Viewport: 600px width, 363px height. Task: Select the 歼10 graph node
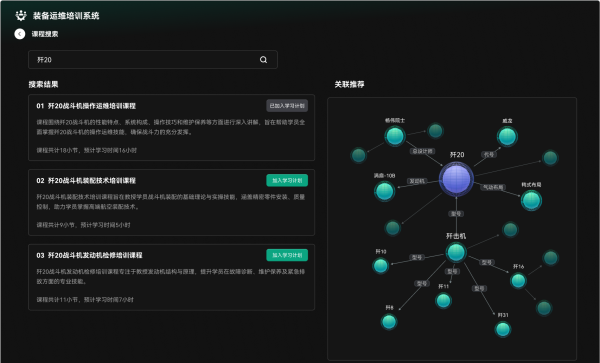(381, 265)
